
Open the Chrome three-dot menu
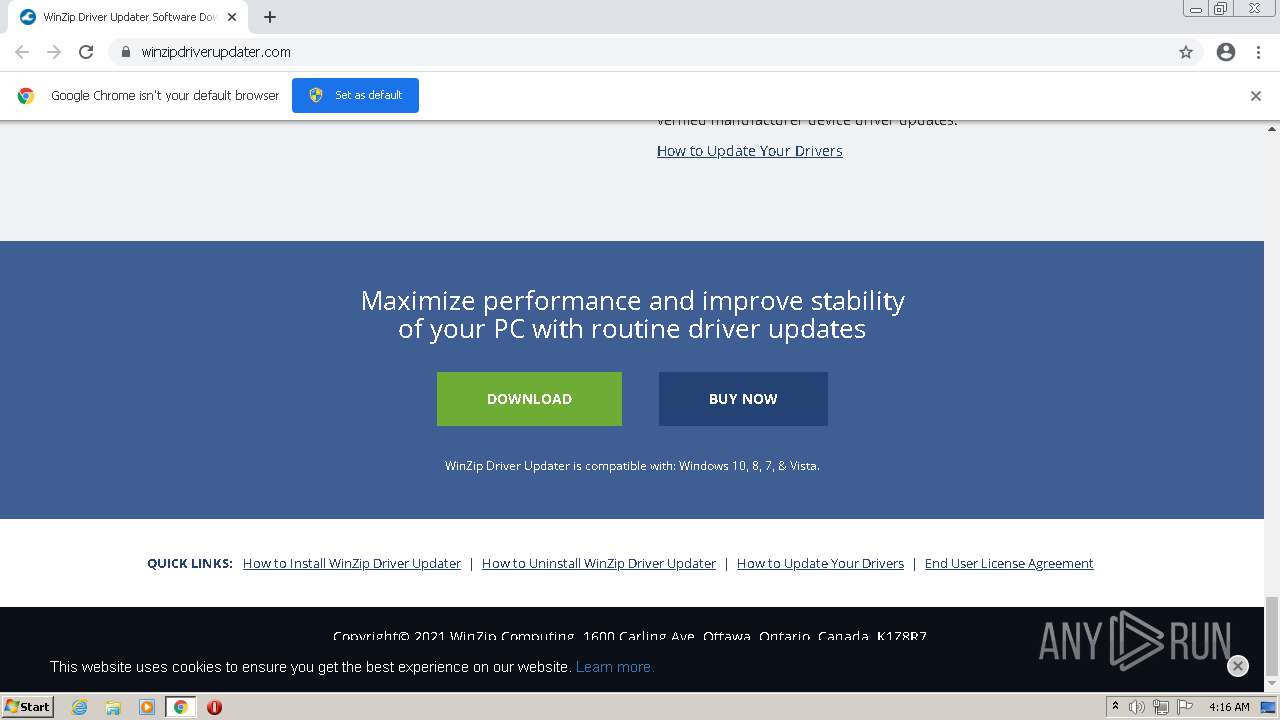tap(1258, 52)
